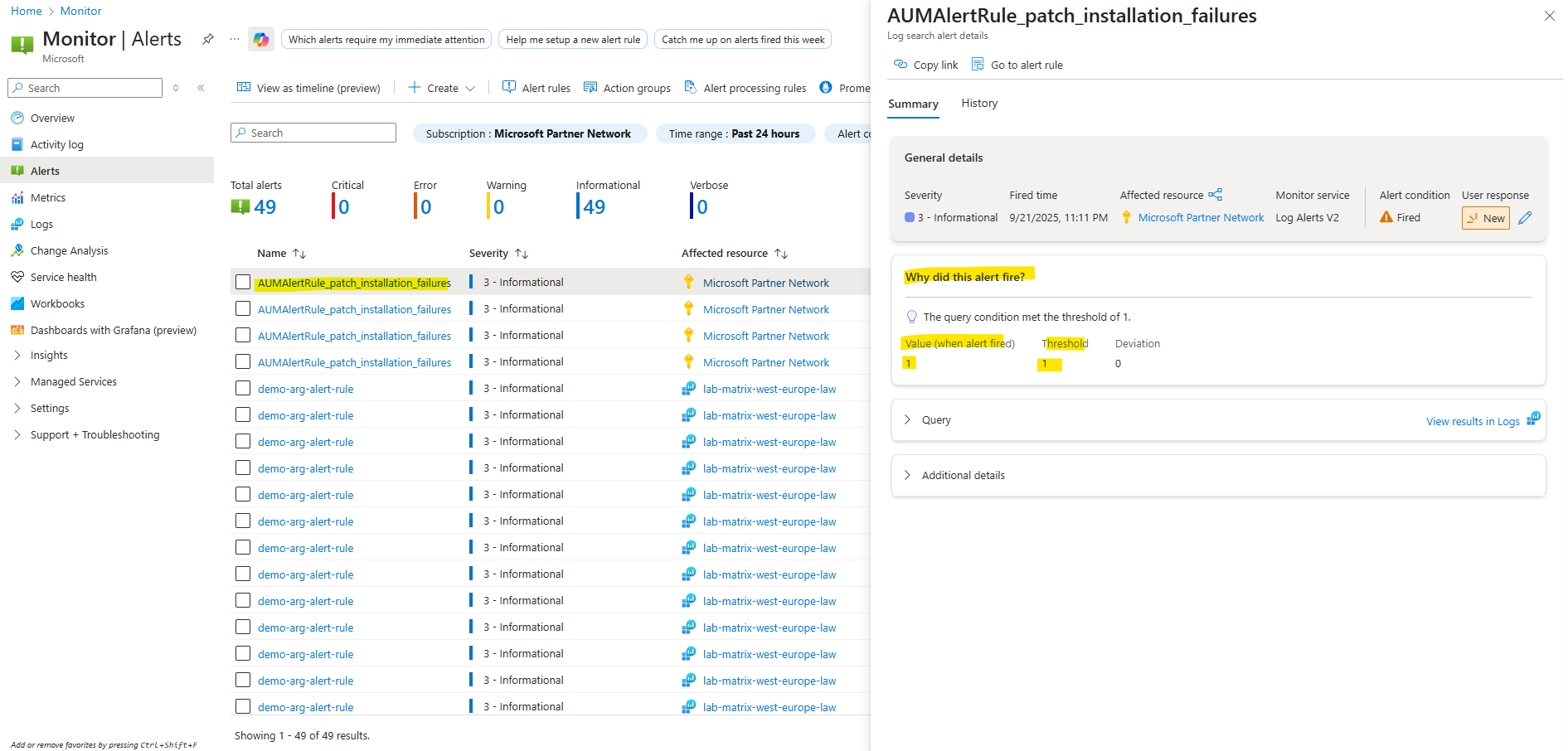Select checkbox of second AUMAlertRule row
1568x751 pixels.
click(x=243, y=308)
